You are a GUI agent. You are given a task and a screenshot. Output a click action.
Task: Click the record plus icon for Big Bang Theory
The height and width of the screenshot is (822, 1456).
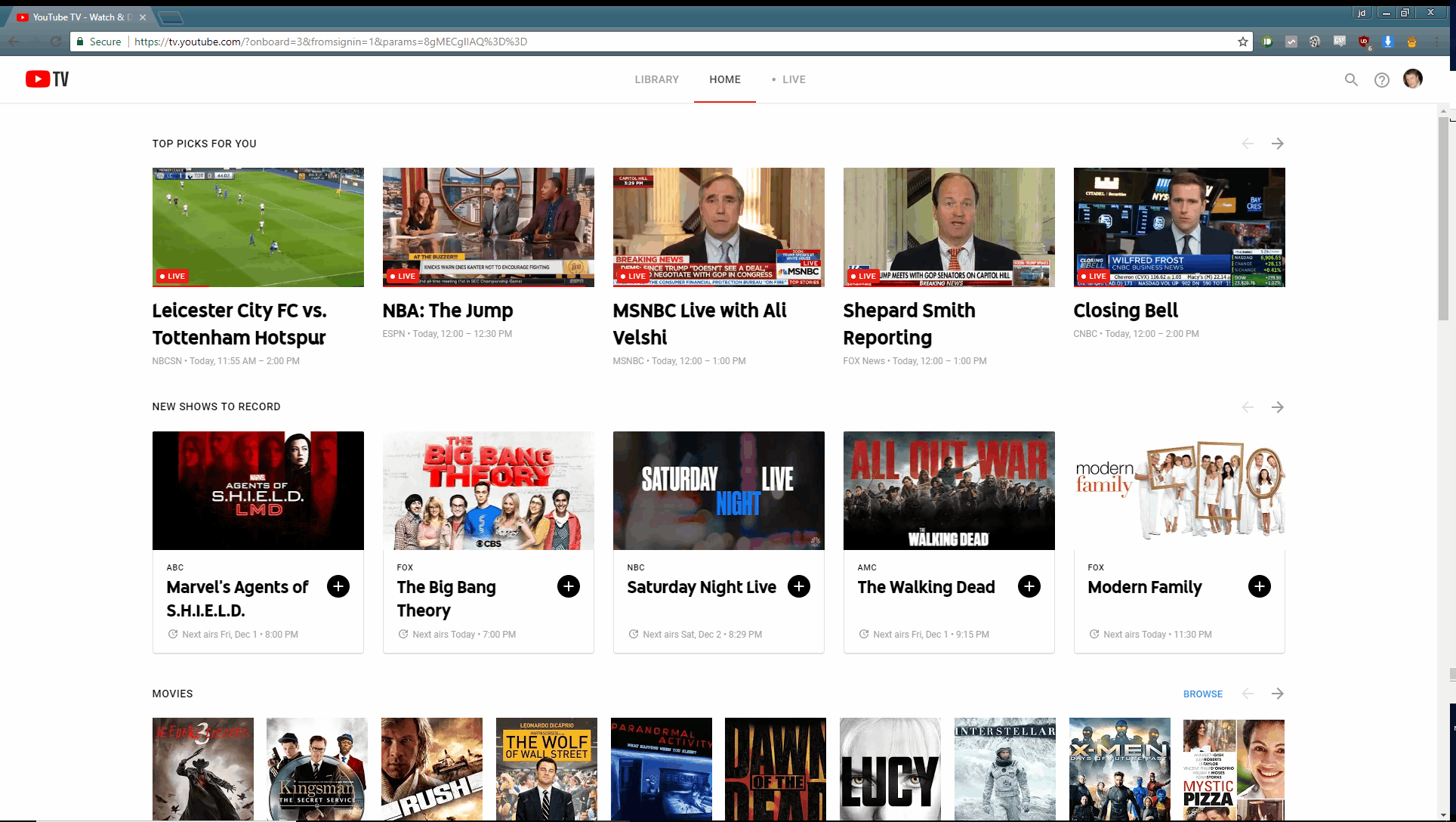click(569, 586)
